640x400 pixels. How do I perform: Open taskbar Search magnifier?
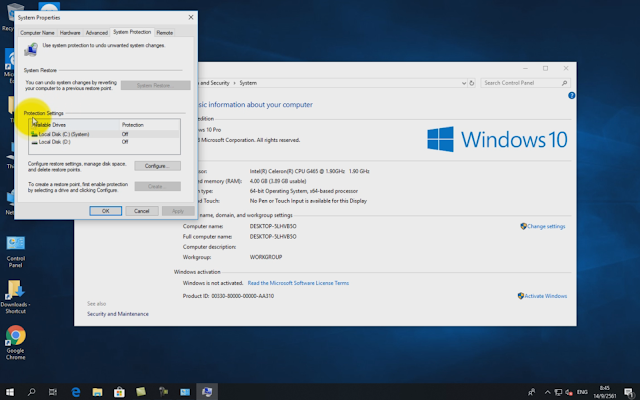point(31,392)
